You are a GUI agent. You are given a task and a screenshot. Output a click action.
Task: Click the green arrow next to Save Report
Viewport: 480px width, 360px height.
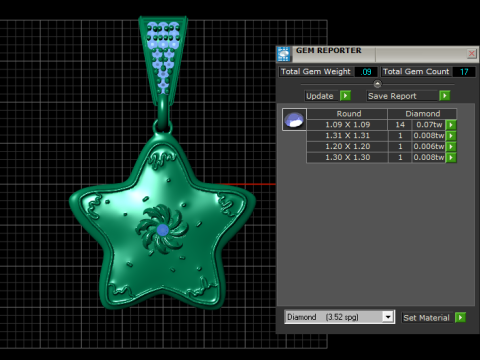pos(444,96)
